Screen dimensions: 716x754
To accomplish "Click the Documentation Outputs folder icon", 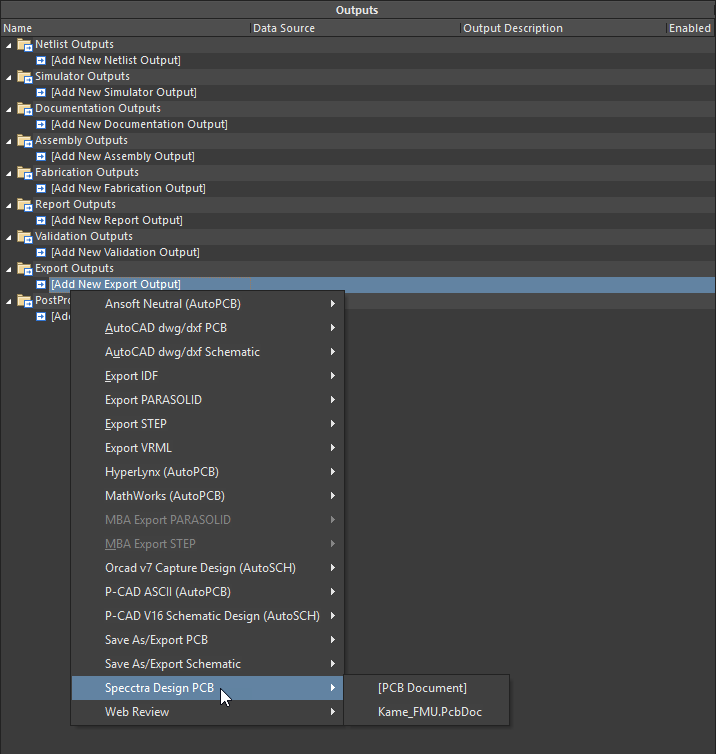I will click(x=25, y=109).
